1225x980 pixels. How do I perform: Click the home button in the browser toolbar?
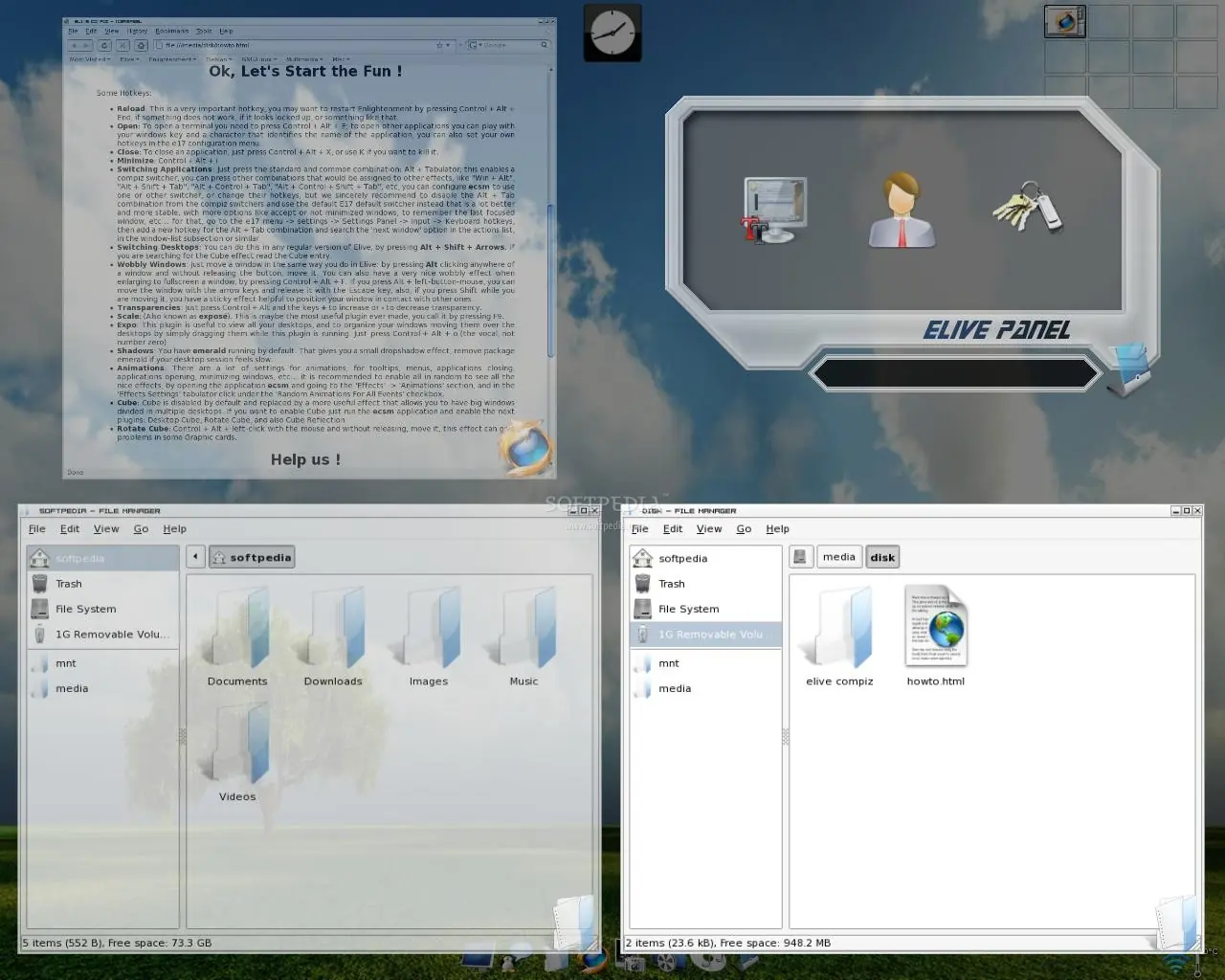pos(141,45)
